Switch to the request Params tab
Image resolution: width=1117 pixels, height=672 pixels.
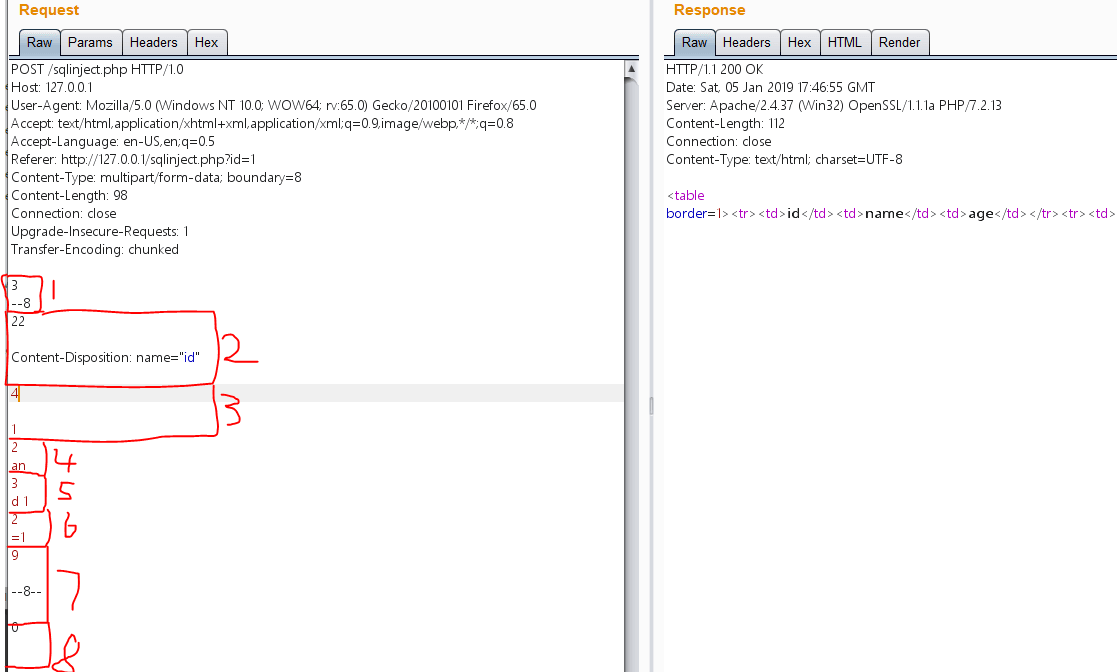(x=90, y=42)
